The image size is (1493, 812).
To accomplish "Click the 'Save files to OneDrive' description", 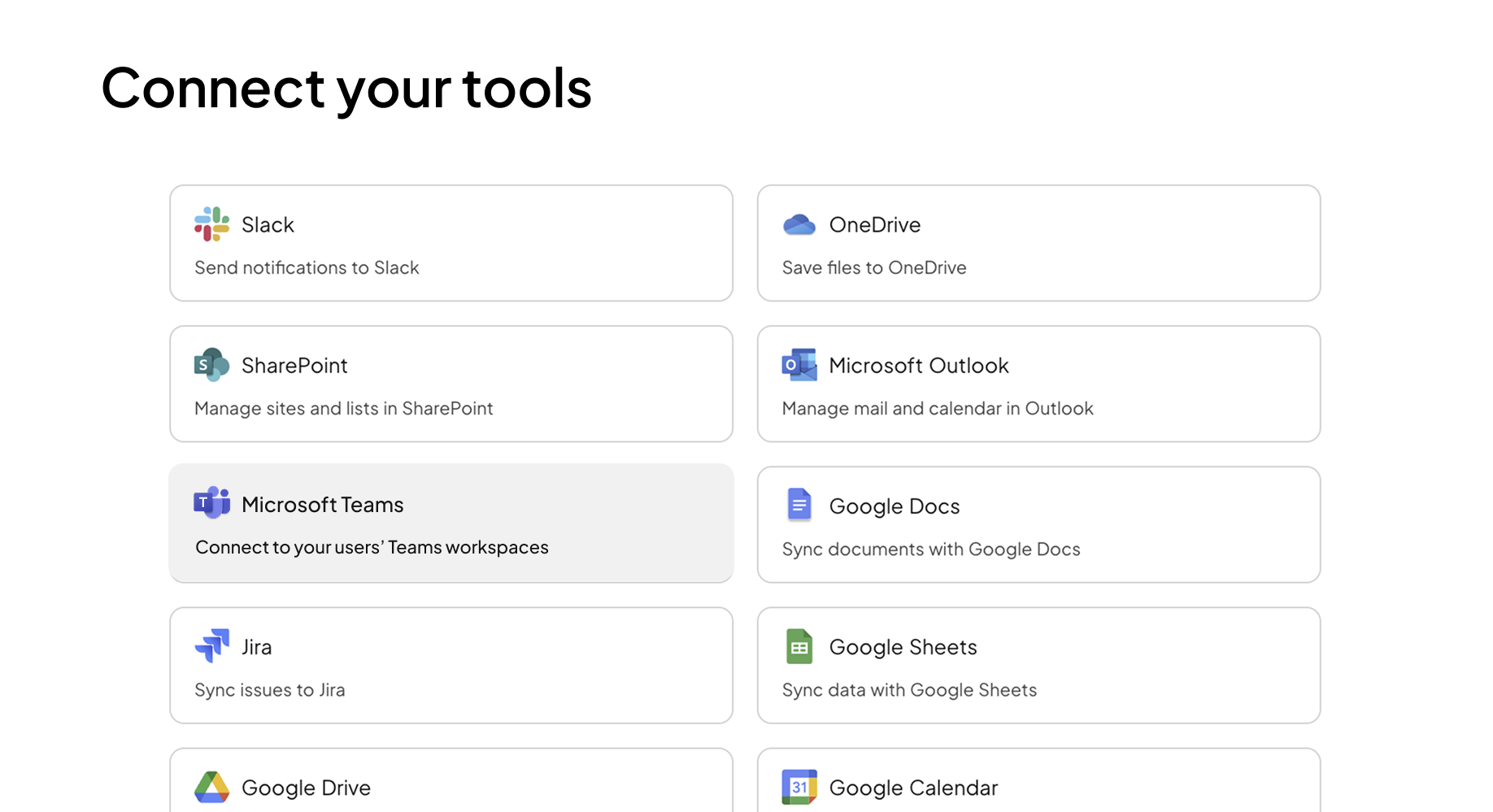I will click(x=874, y=267).
